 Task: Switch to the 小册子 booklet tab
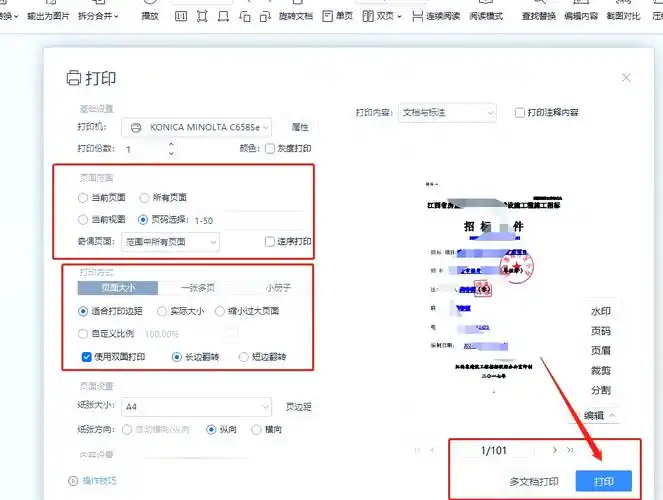click(x=278, y=288)
